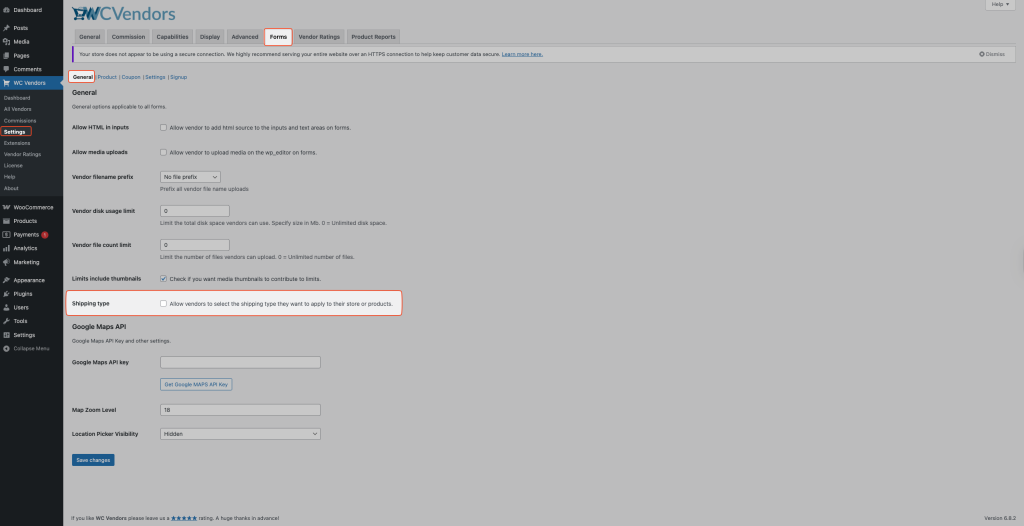
Task: Focus the Google Maps API key field
Action: 240,362
